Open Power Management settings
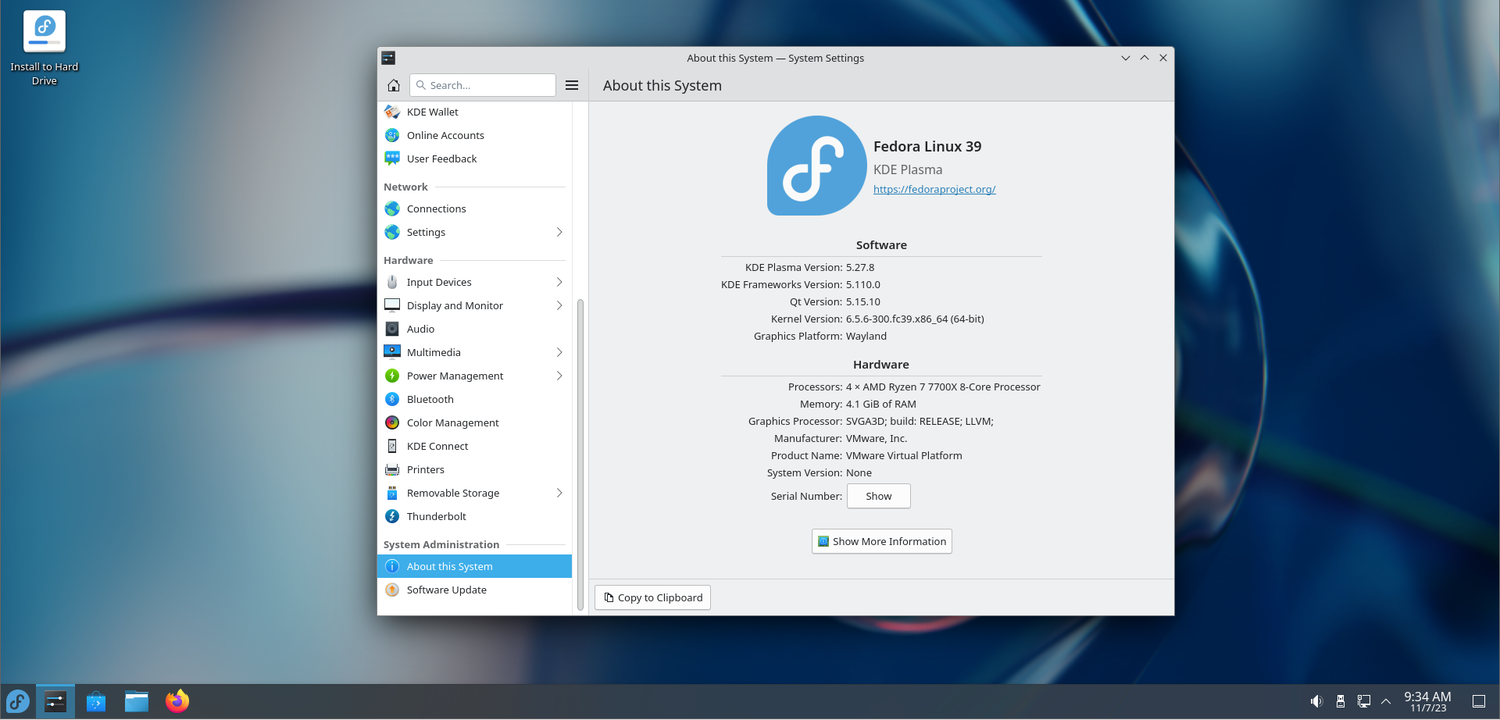Screen dimensions: 1500x720 coord(474,376)
